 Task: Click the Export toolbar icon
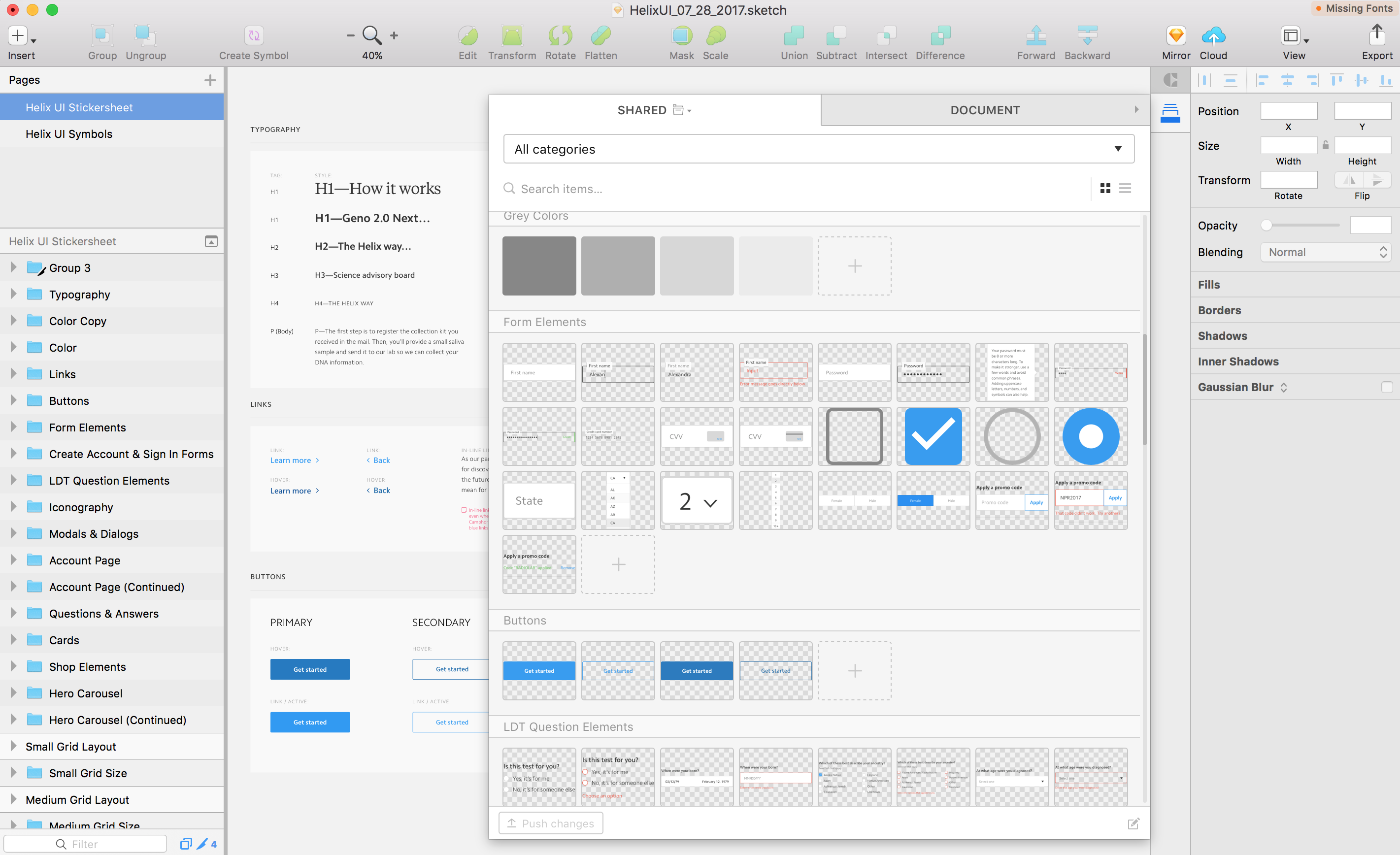click(x=1377, y=34)
